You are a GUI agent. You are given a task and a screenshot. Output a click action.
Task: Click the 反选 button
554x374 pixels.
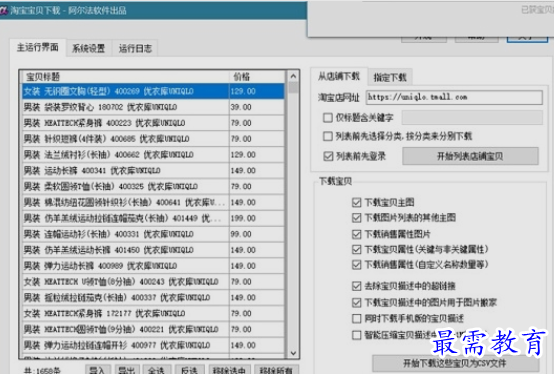tap(189, 369)
